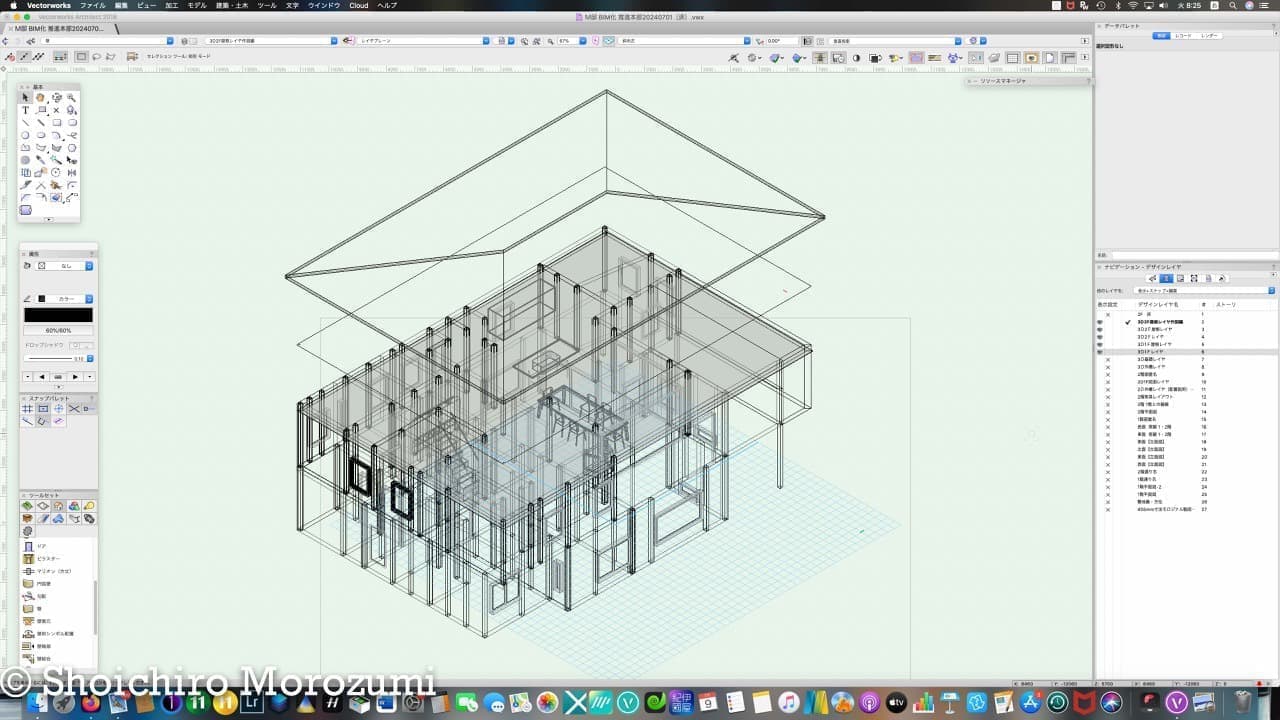This screenshot has height=720, width=1280.
Task: Open the ウインドウ menu in the menu bar
Action: [323, 5]
